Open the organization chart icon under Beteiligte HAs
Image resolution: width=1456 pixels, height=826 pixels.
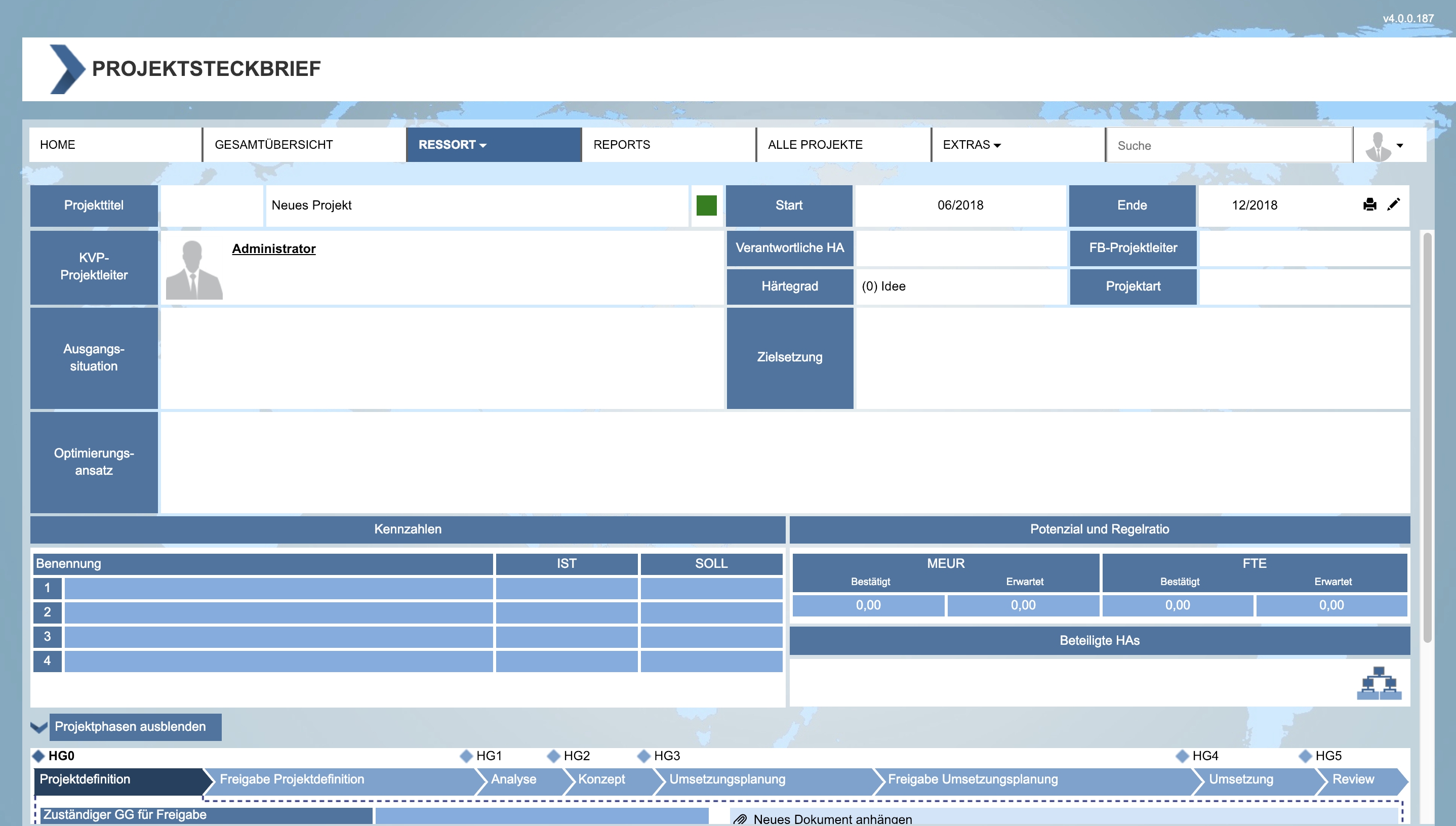(1379, 683)
